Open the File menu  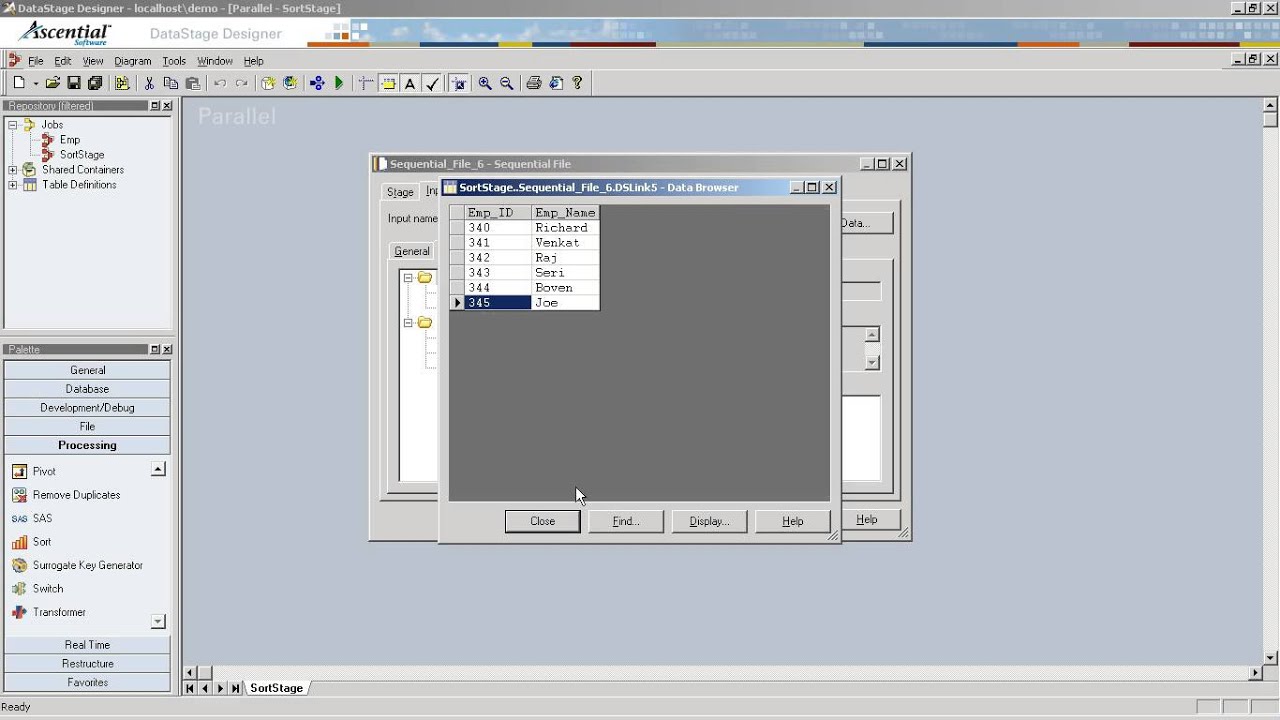click(35, 61)
